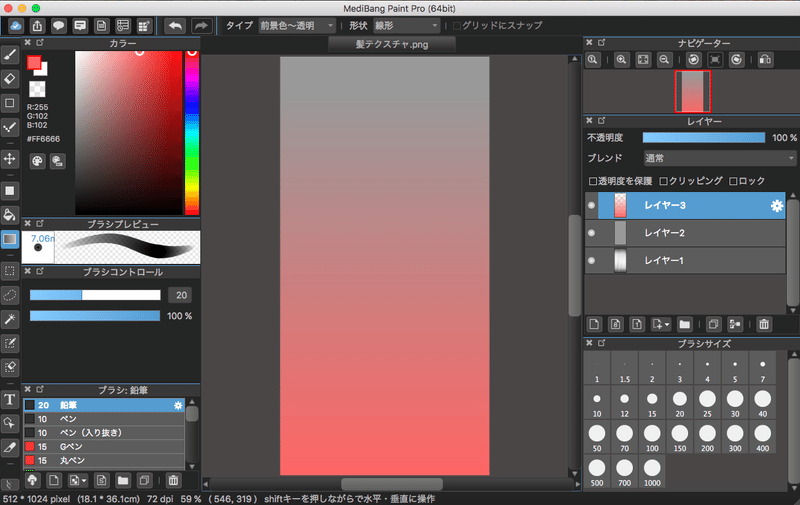Click the canvas horizontal scrollbar
Image resolution: width=800 pixels, height=505 pixels.
click(392, 484)
